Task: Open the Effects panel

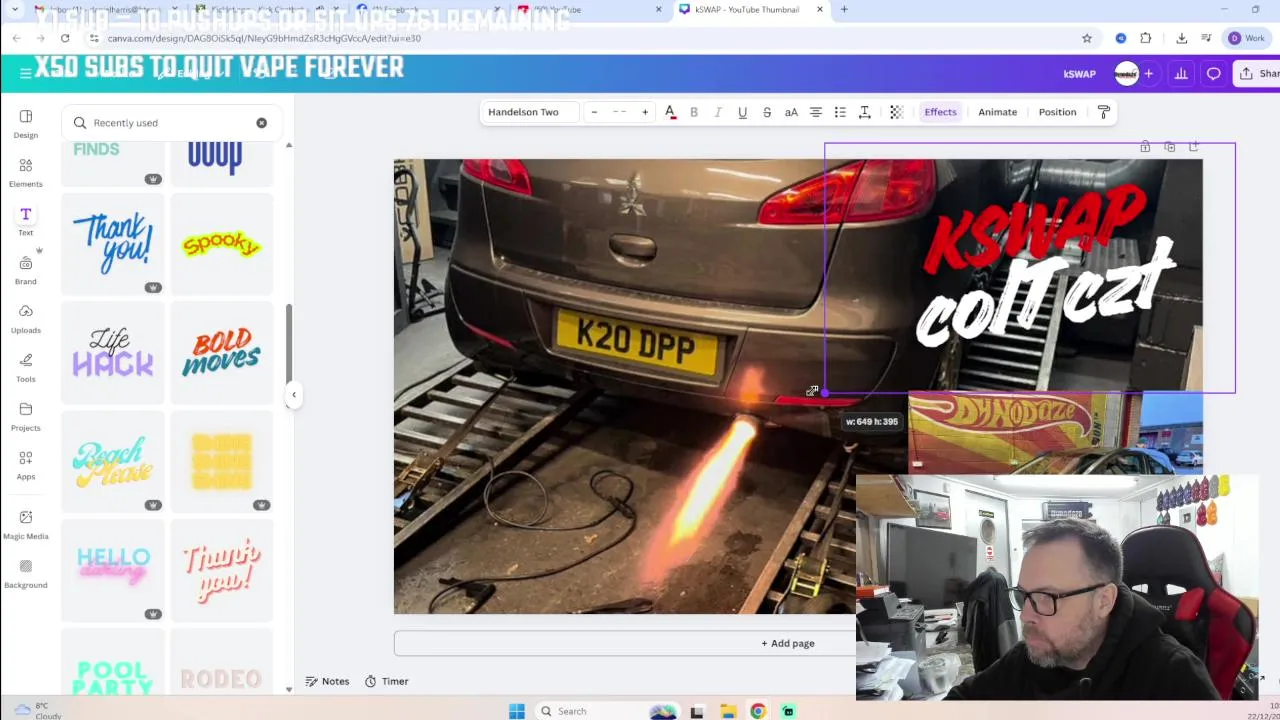Action: (940, 112)
